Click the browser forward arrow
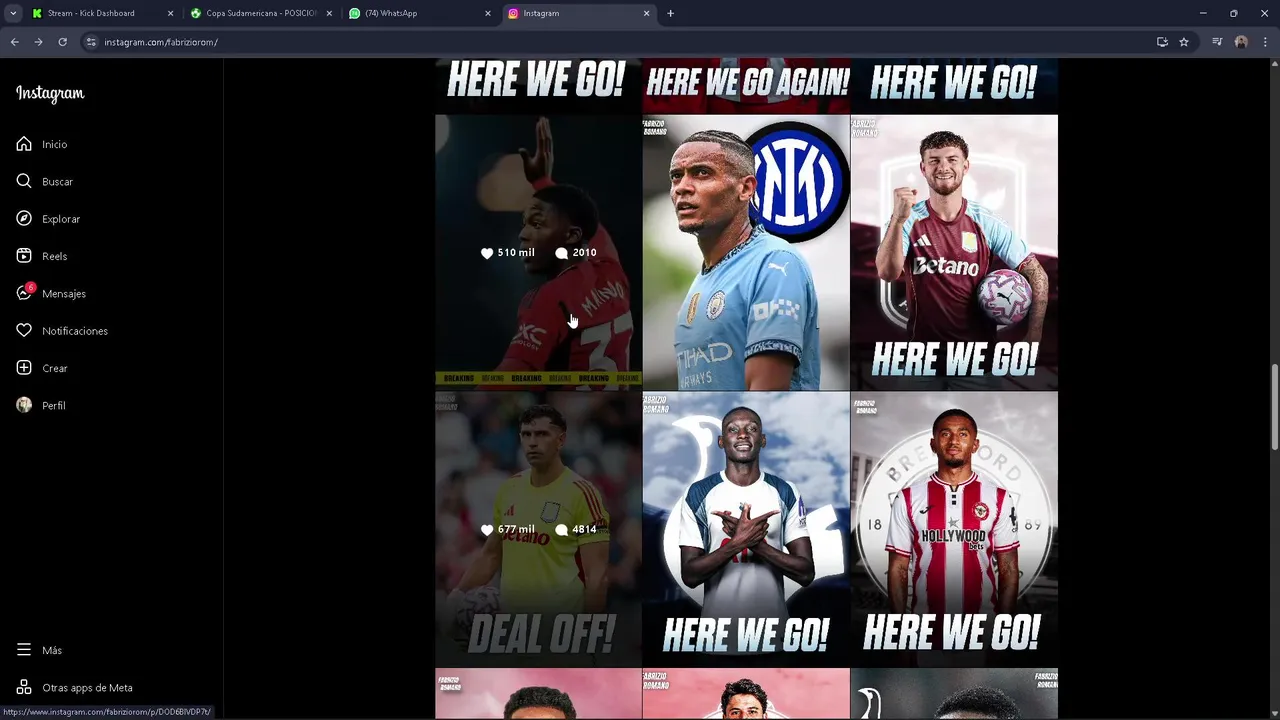This screenshot has height=720, width=1280. point(38,42)
